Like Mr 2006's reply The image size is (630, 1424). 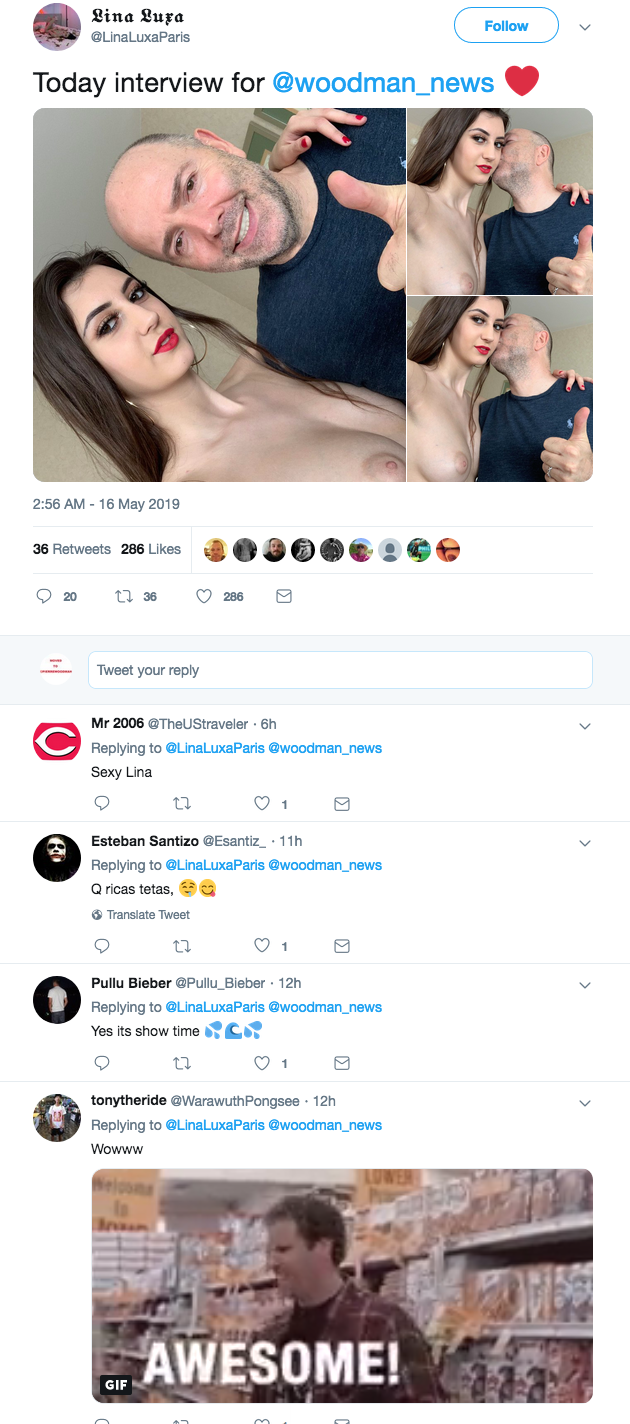262,803
